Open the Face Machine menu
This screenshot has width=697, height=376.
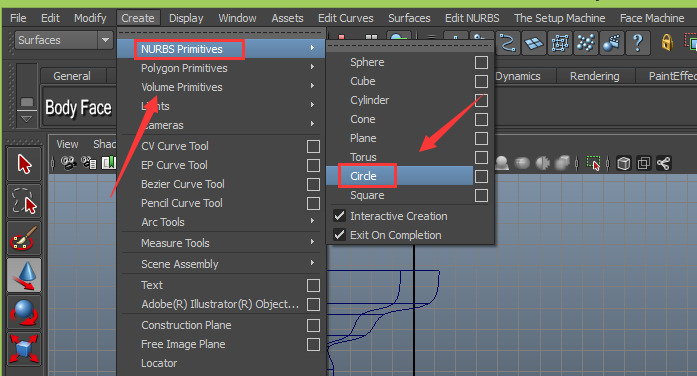coord(652,18)
